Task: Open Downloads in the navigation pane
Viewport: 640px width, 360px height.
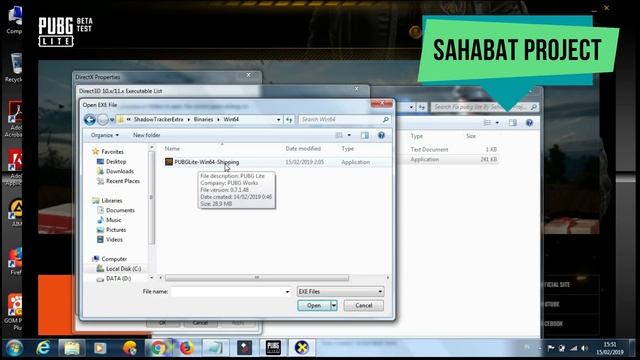Action: 120,171
